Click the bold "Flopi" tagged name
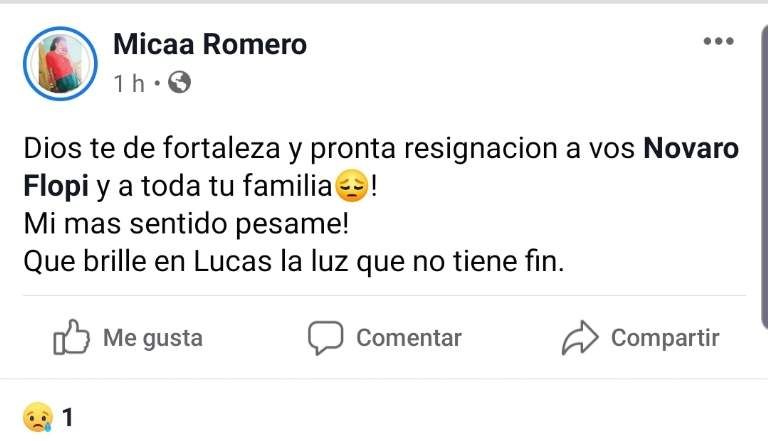This screenshot has width=768, height=441. [x=48, y=187]
